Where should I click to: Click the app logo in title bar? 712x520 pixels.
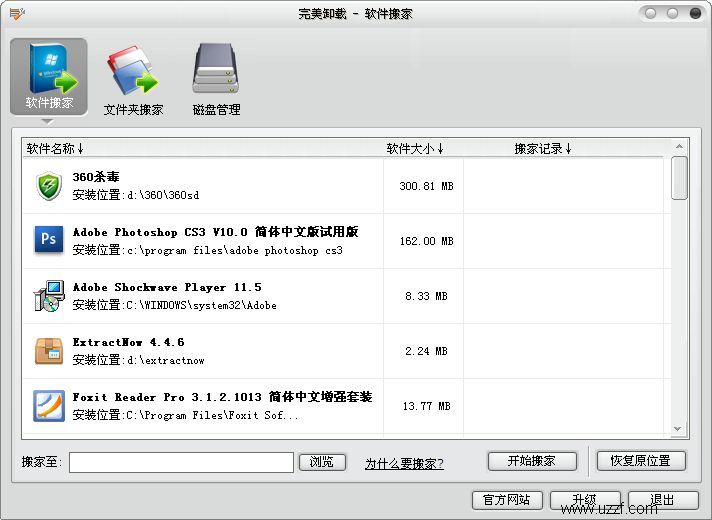(x=17, y=14)
